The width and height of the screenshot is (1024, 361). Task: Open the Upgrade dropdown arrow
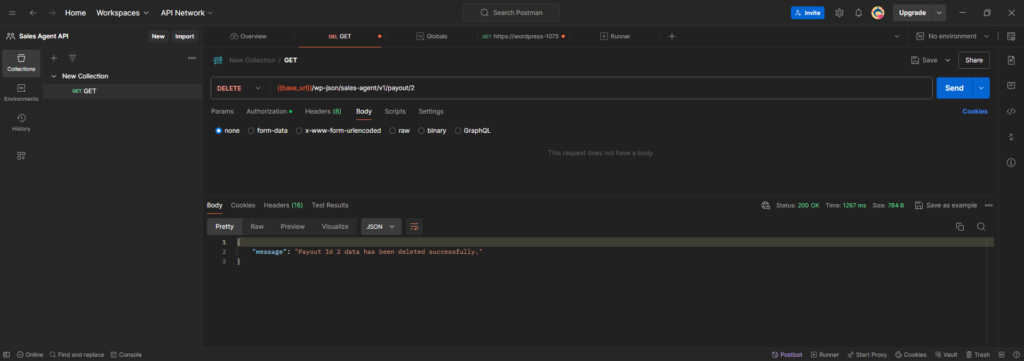tap(939, 12)
